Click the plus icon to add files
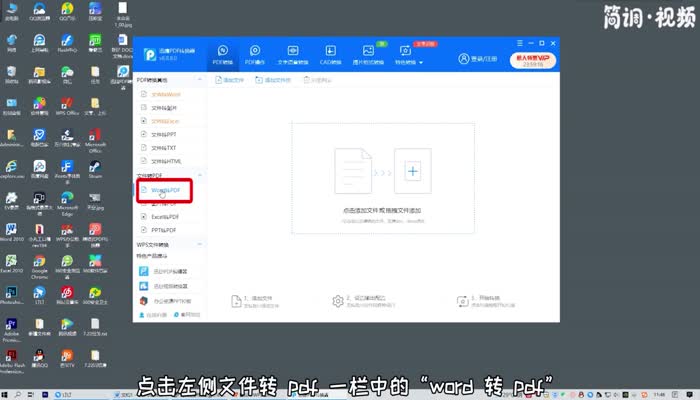The width and height of the screenshot is (700, 400). tap(412, 172)
